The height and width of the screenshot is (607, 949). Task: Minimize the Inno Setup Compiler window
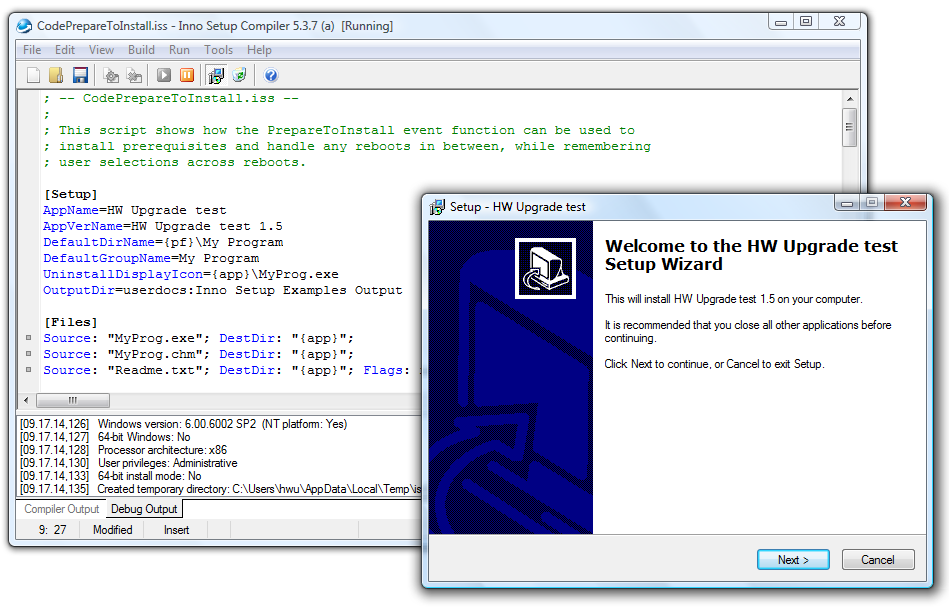click(x=781, y=22)
